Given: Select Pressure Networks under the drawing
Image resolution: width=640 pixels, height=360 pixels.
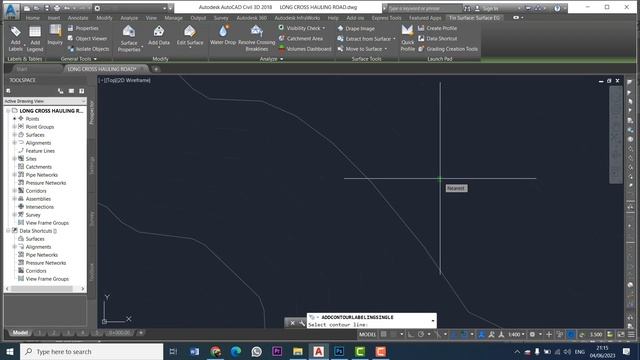Looking at the screenshot, I should click(46, 183).
